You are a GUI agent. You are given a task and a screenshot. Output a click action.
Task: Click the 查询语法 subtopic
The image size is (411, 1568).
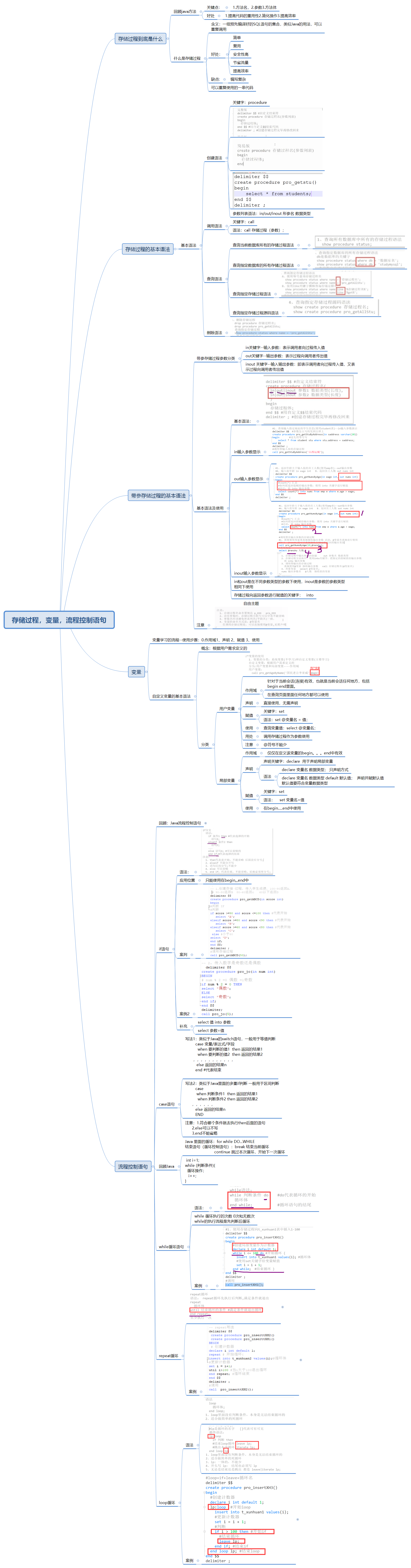point(214,279)
